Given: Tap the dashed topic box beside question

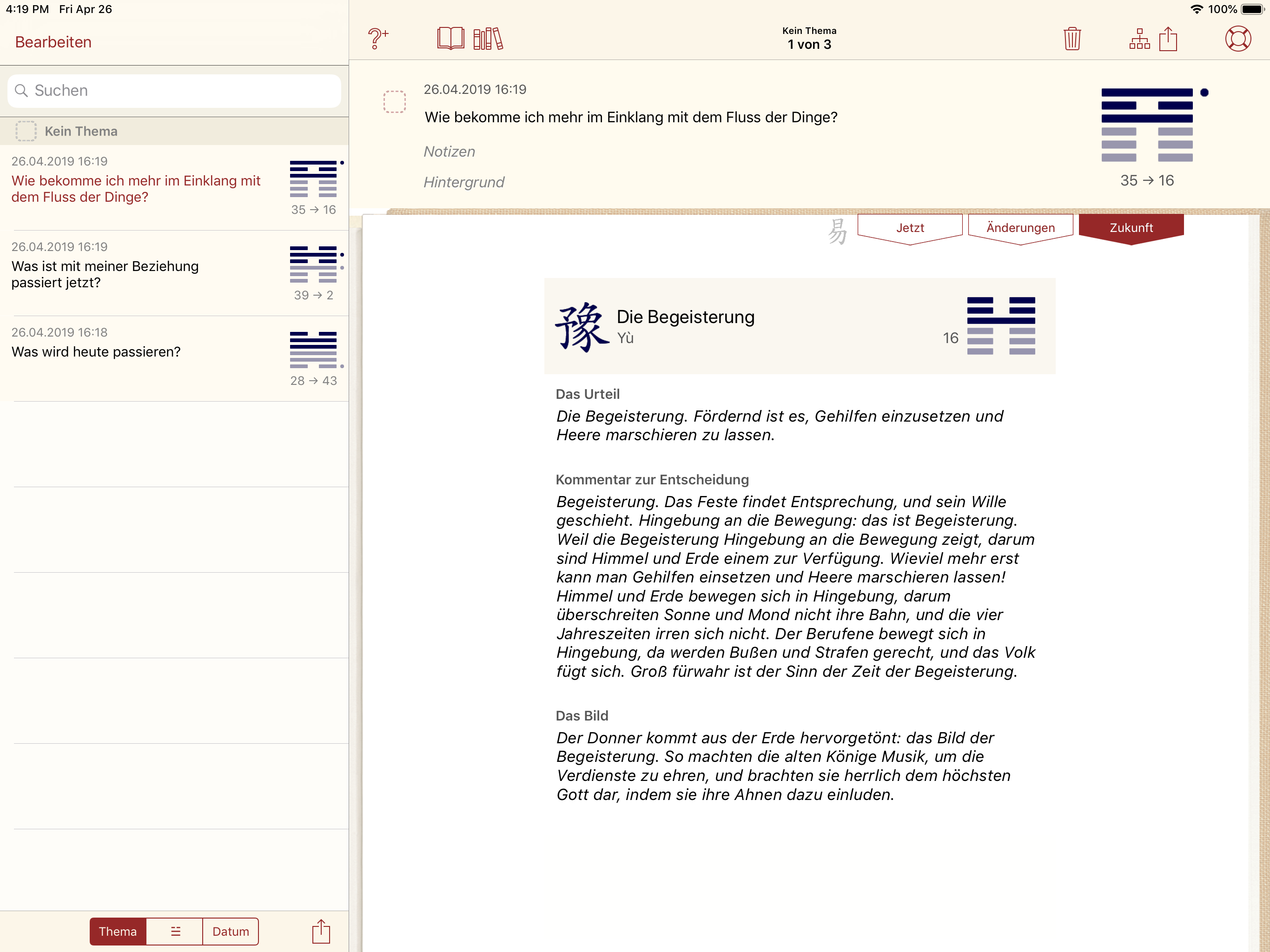Looking at the screenshot, I should [x=395, y=102].
